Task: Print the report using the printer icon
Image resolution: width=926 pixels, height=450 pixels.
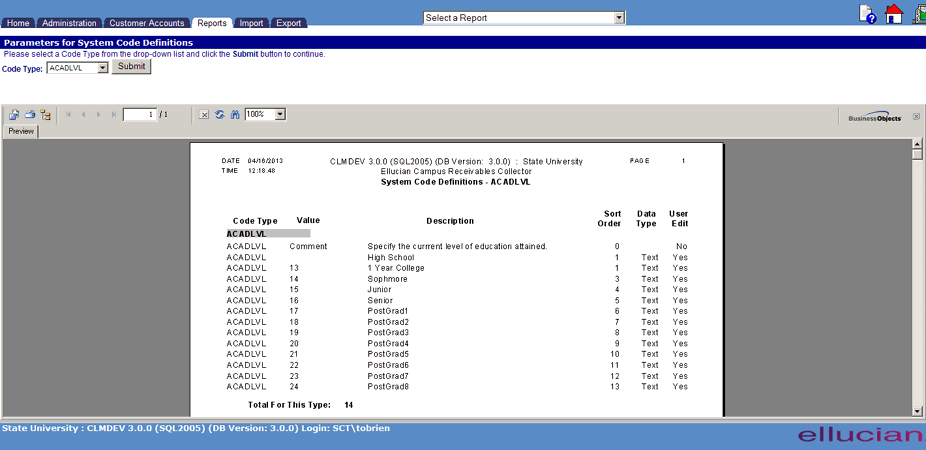Action: click(30, 115)
